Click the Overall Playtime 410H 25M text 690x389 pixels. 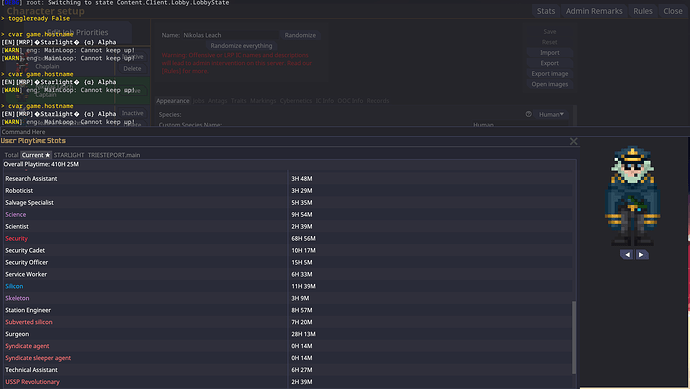(41, 164)
